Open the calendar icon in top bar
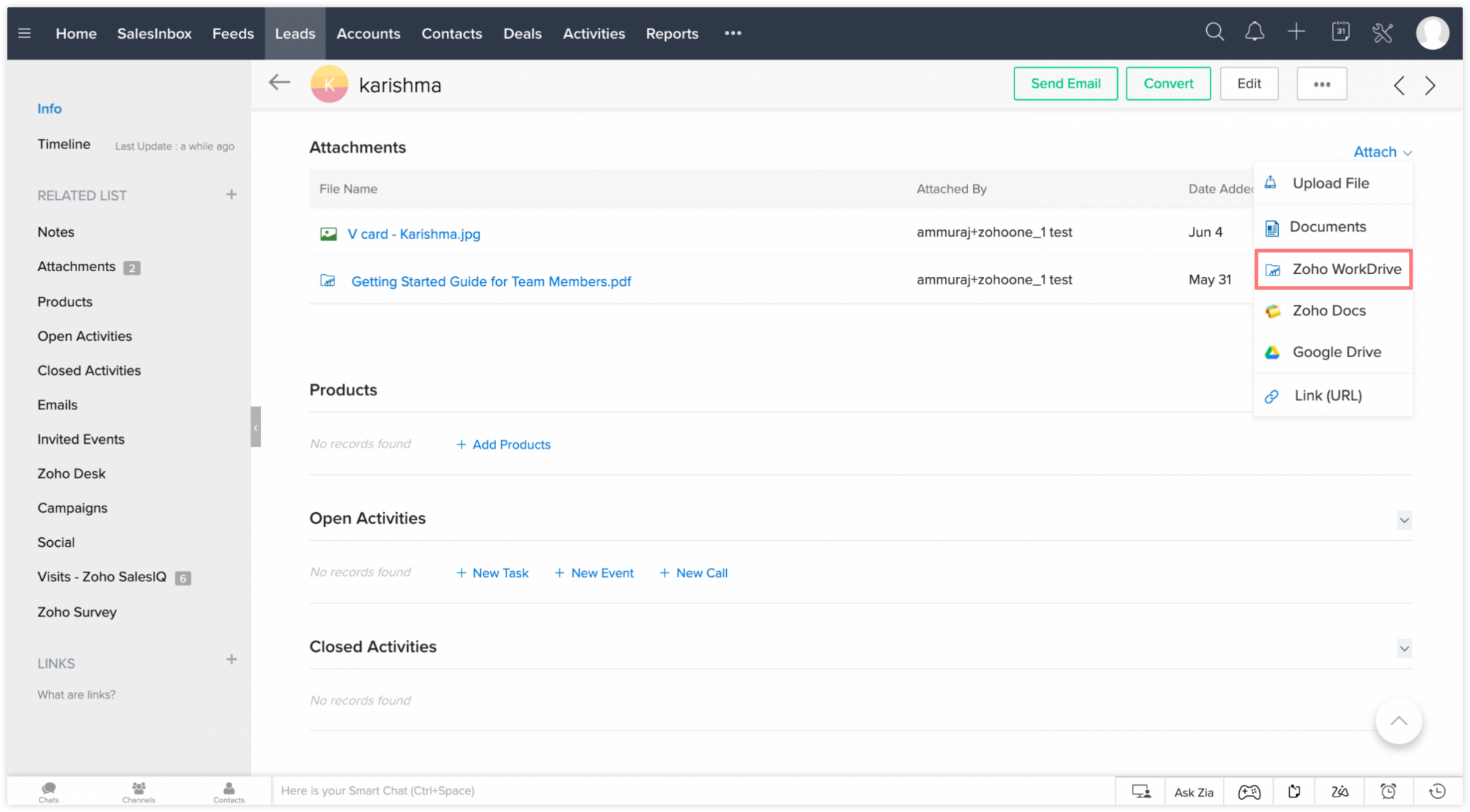Viewport: 1470px width, 812px height. [x=1341, y=32]
